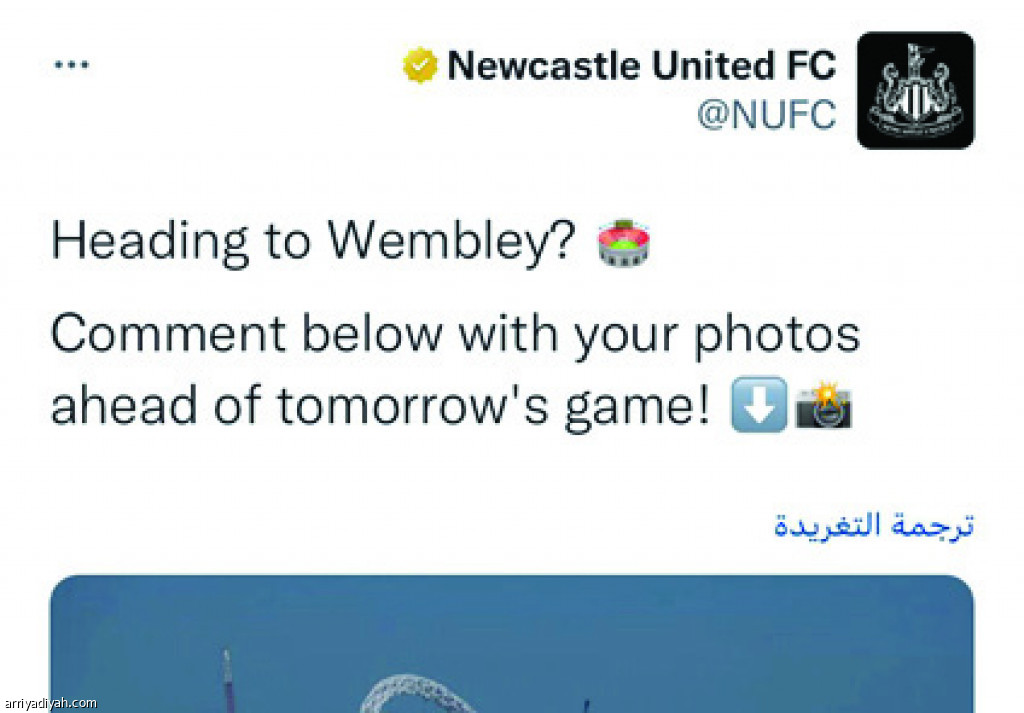
Task: Click the camera with flash emoji
Action: (x=824, y=407)
